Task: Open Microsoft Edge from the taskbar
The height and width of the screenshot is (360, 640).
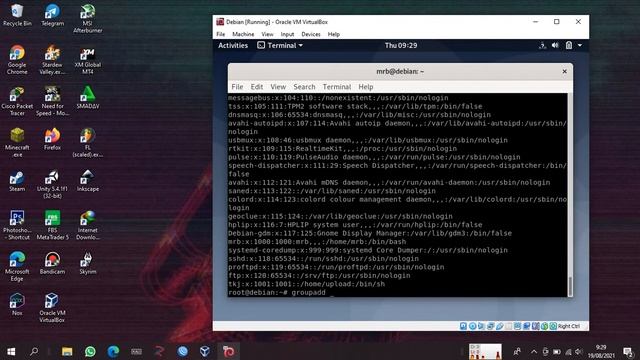Action: pyautogui.click(x=113, y=351)
